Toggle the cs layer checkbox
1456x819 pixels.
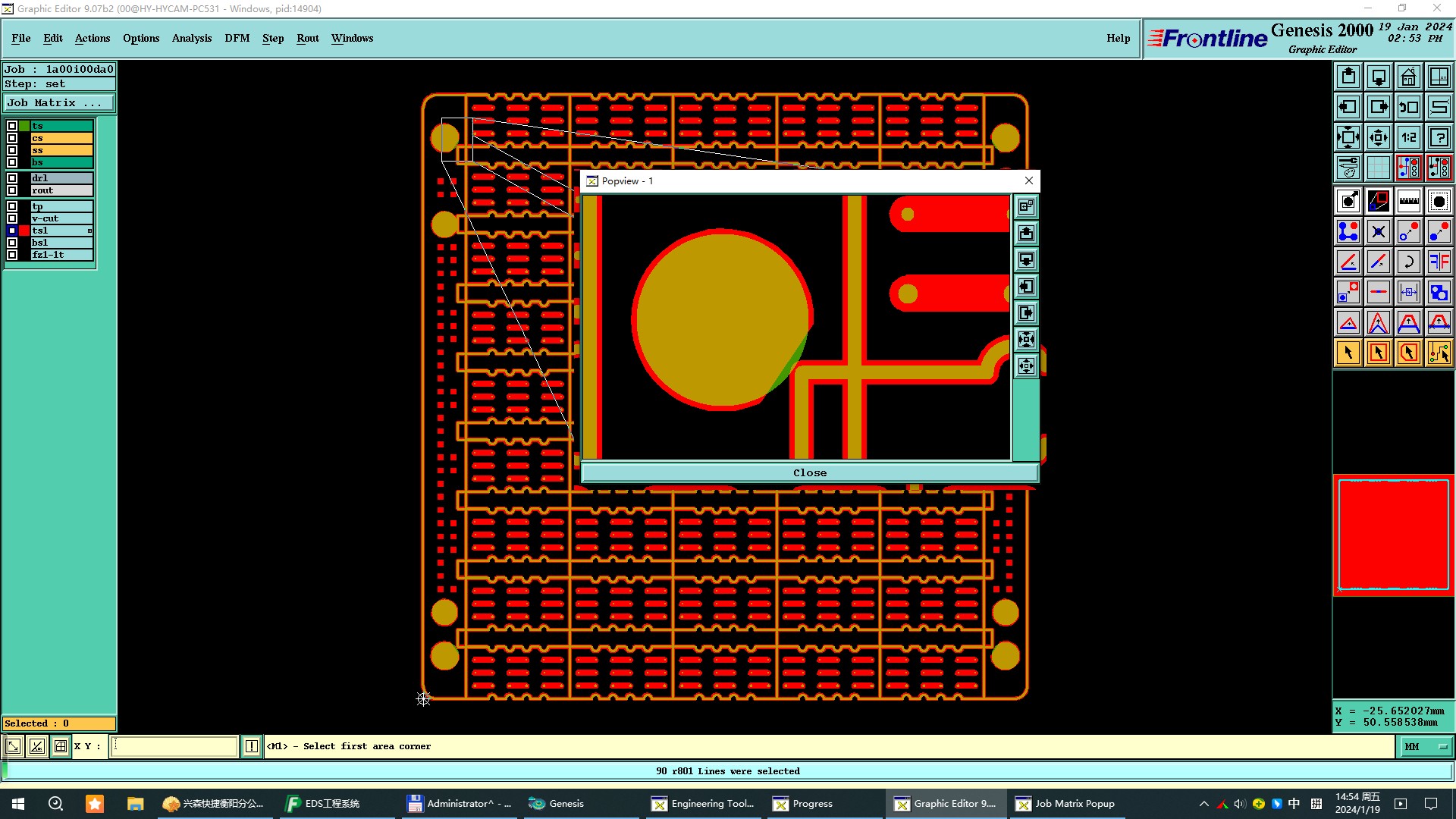point(12,138)
